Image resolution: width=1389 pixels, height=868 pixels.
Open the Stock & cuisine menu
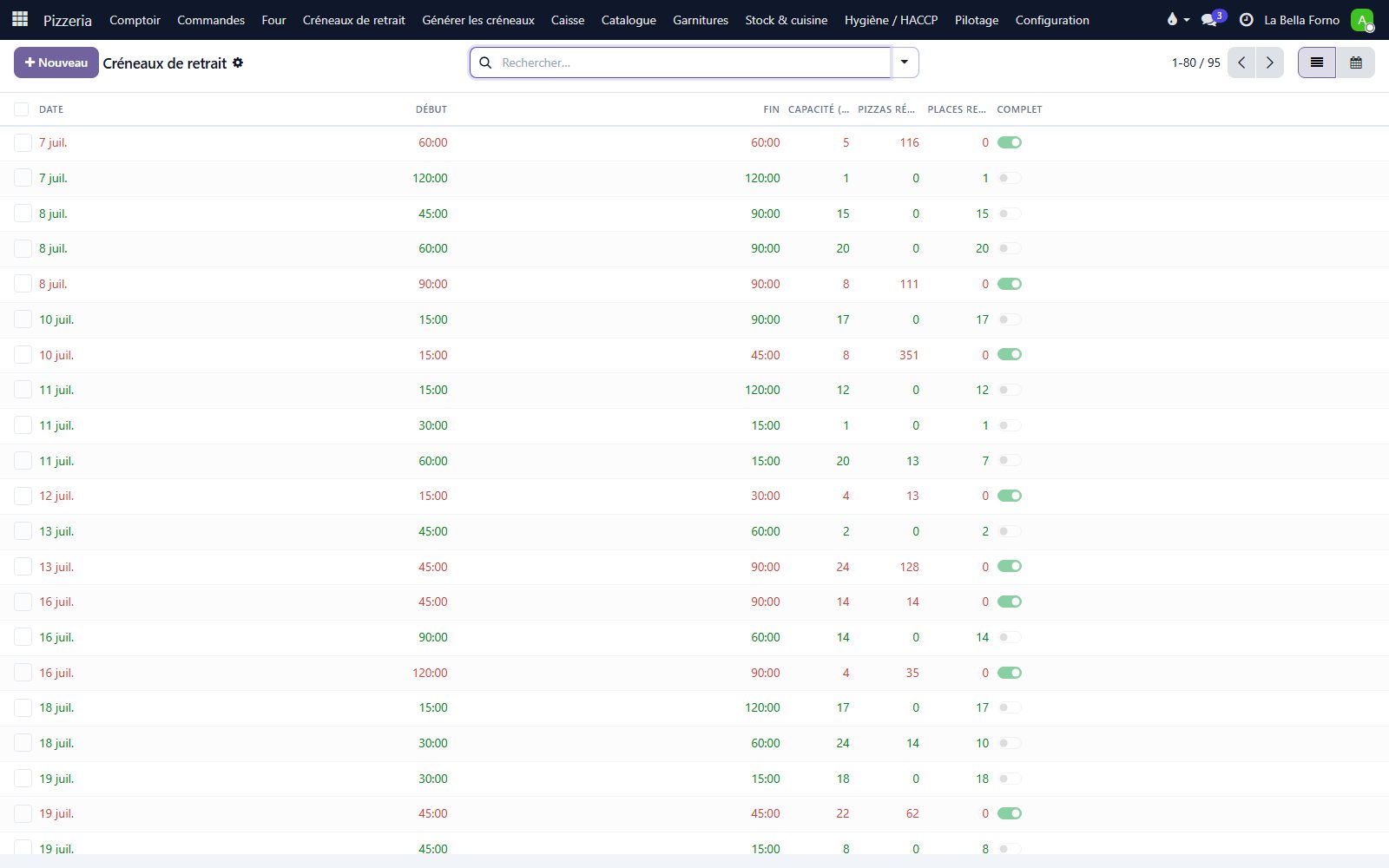pos(787,19)
